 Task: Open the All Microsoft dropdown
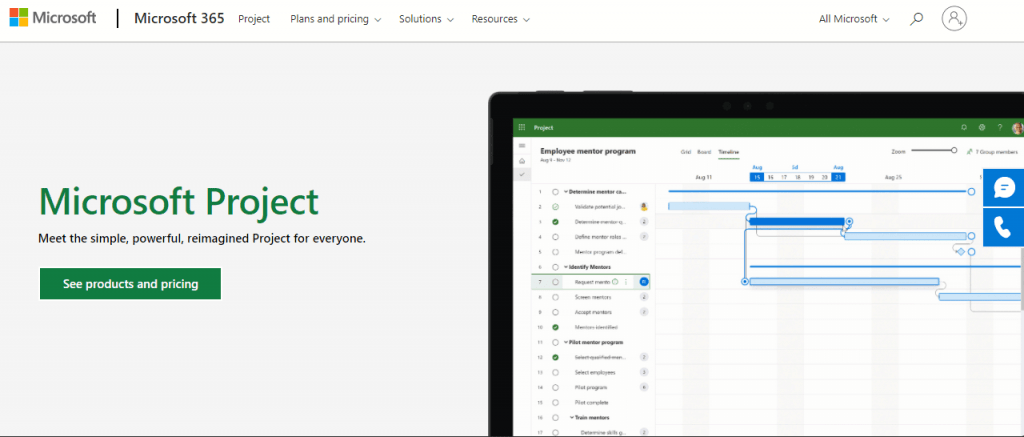(x=854, y=19)
